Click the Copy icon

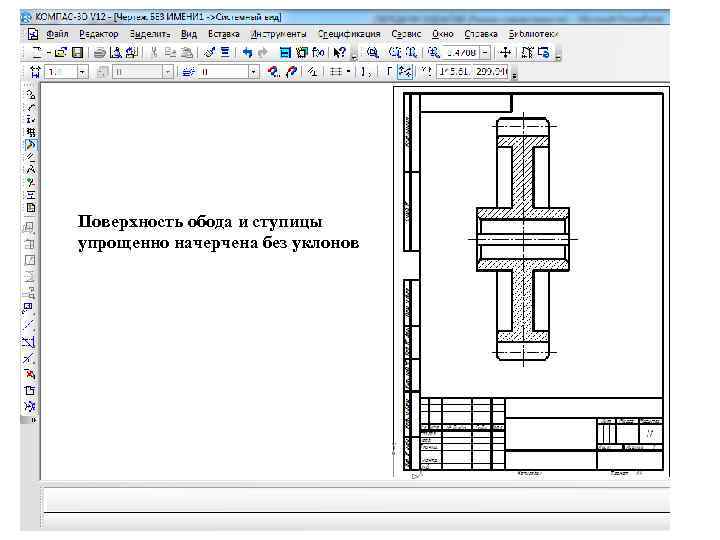(170, 53)
